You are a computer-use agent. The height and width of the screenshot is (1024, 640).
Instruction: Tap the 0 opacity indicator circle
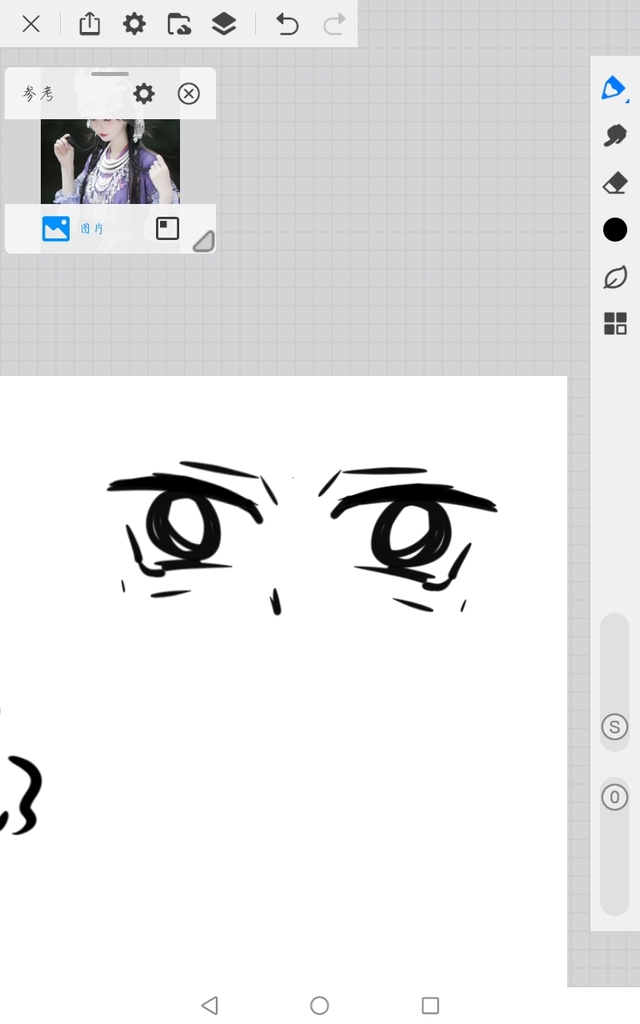[x=614, y=797]
